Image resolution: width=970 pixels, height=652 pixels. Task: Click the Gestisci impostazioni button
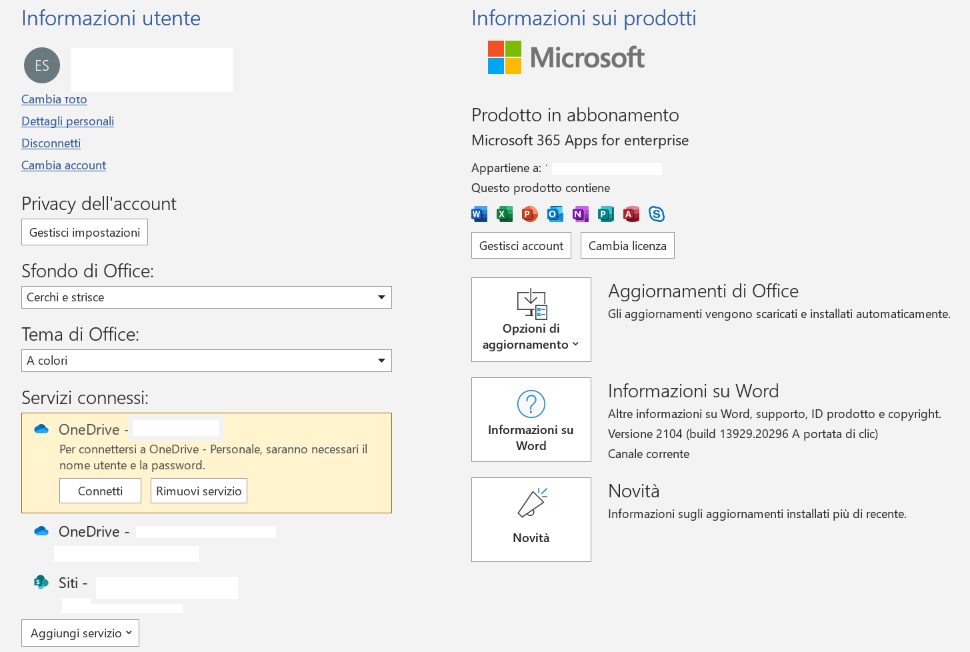coord(85,233)
